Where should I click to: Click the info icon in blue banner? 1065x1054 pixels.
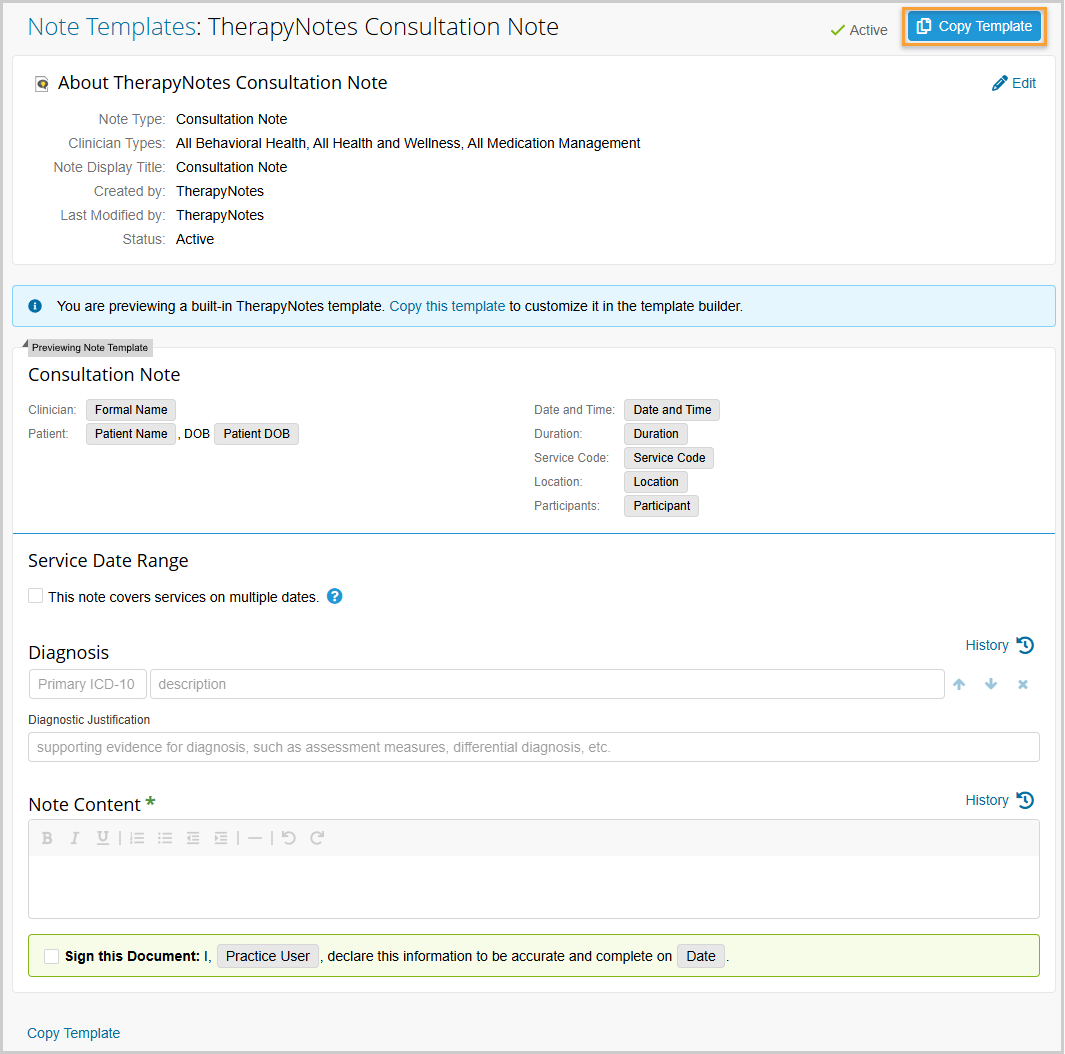coord(35,306)
